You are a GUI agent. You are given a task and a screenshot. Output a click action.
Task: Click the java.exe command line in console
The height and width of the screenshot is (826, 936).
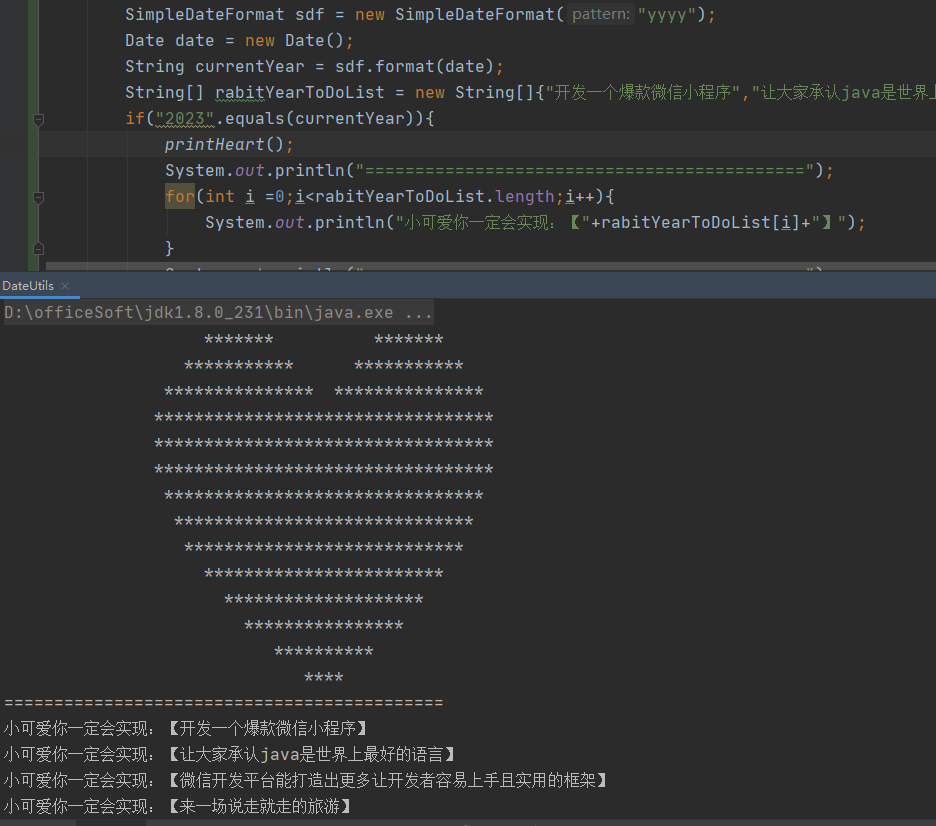coord(218,313)
